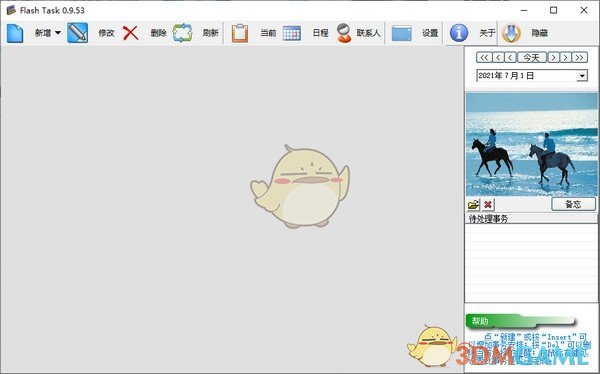600x374 pixels.
Task: Click the beach horse-riding photo
Action: pos(532,145)
